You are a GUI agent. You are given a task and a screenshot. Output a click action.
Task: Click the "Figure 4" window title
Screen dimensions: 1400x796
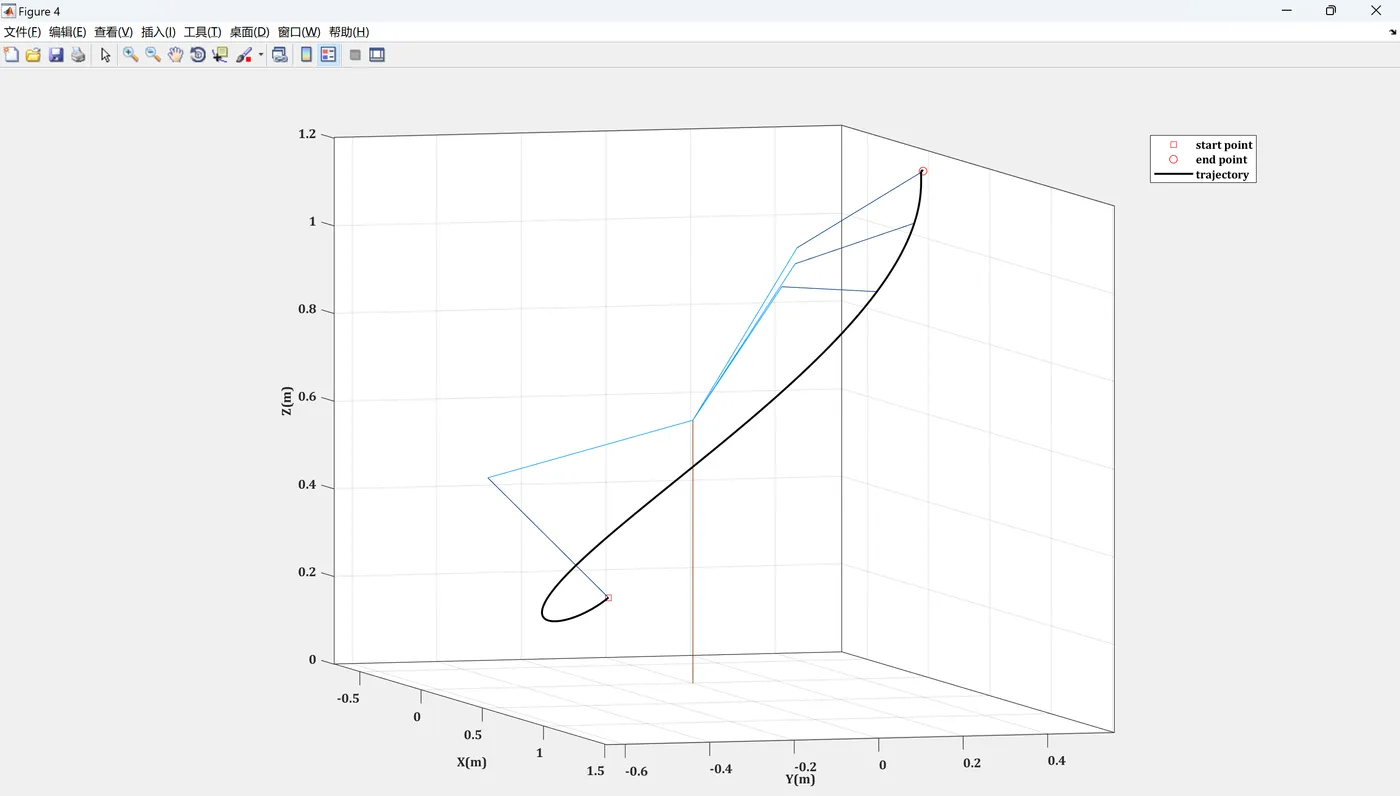click(x=39, y=11)
